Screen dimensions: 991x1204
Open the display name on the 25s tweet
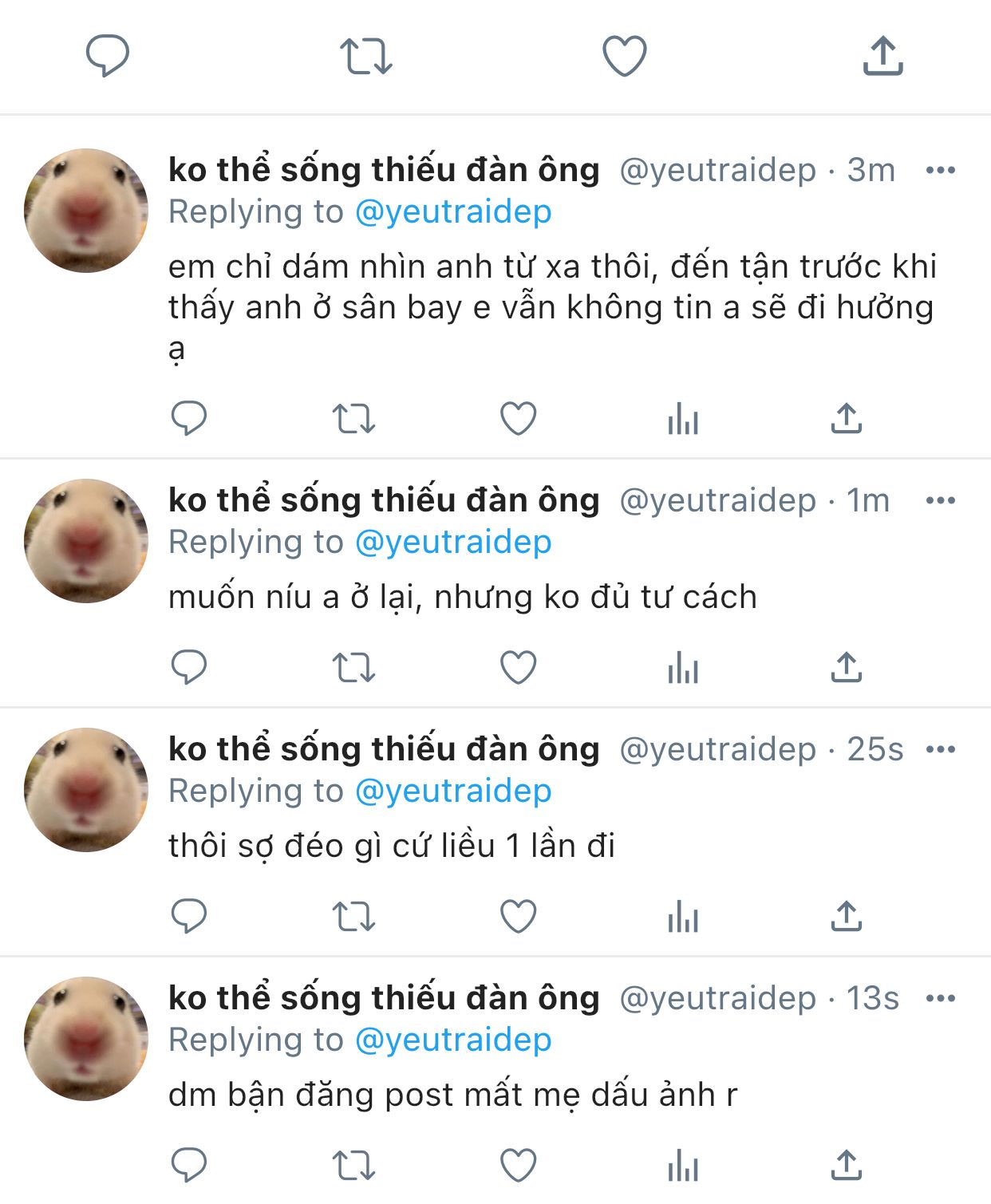pos(384,749)
